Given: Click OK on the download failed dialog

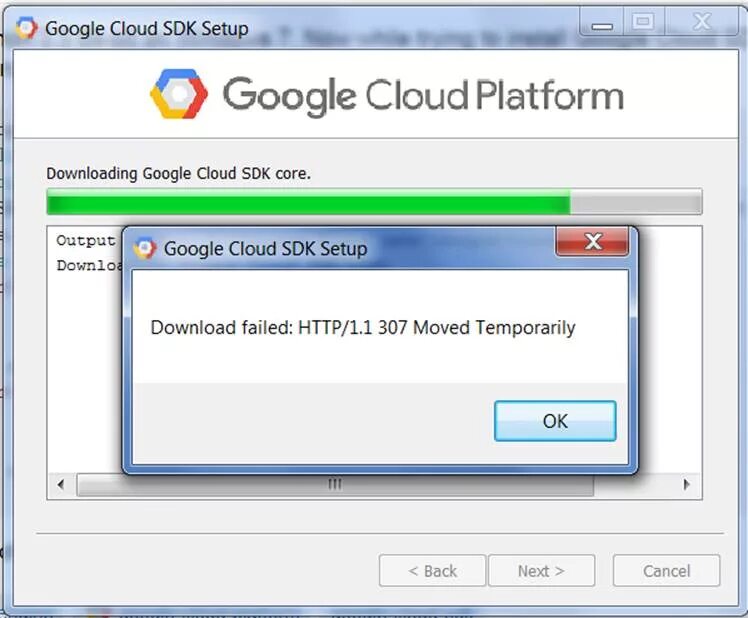Looking at the screenshot, I should 555,421.
